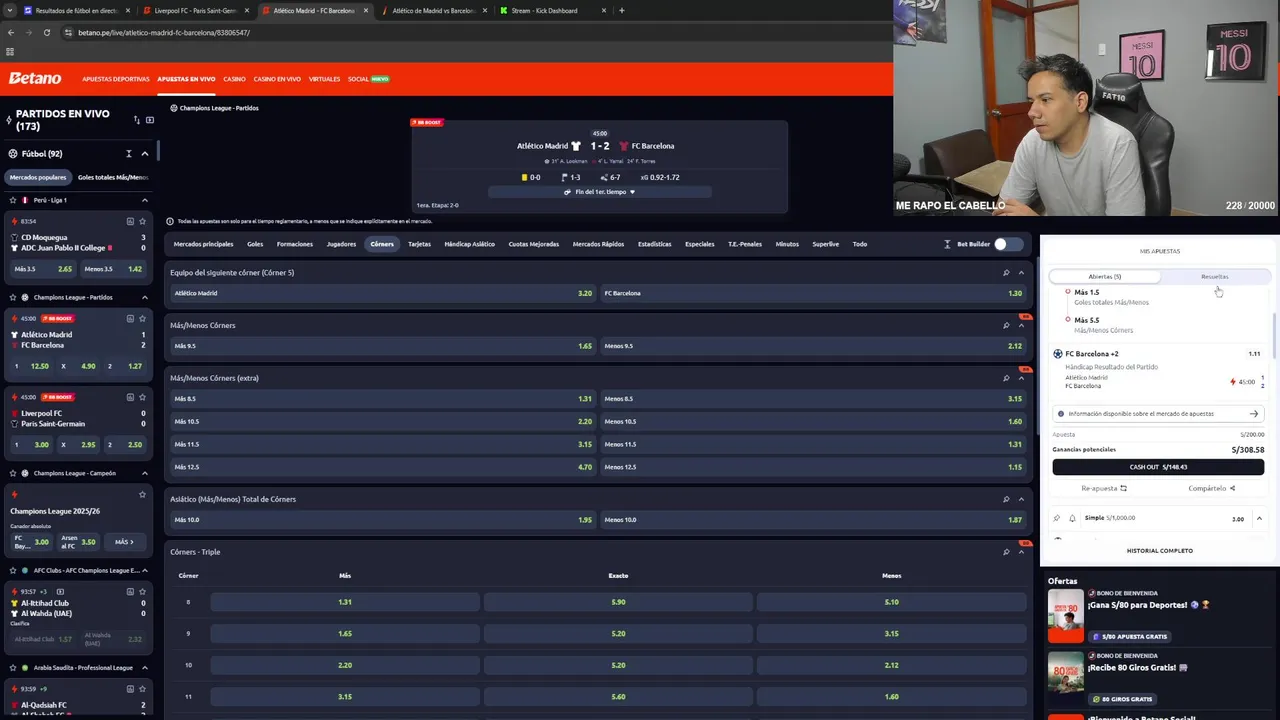Switch to Resueltas bets tab
This screenshot has height=720, width=1280.
[x=1214, y=276]
